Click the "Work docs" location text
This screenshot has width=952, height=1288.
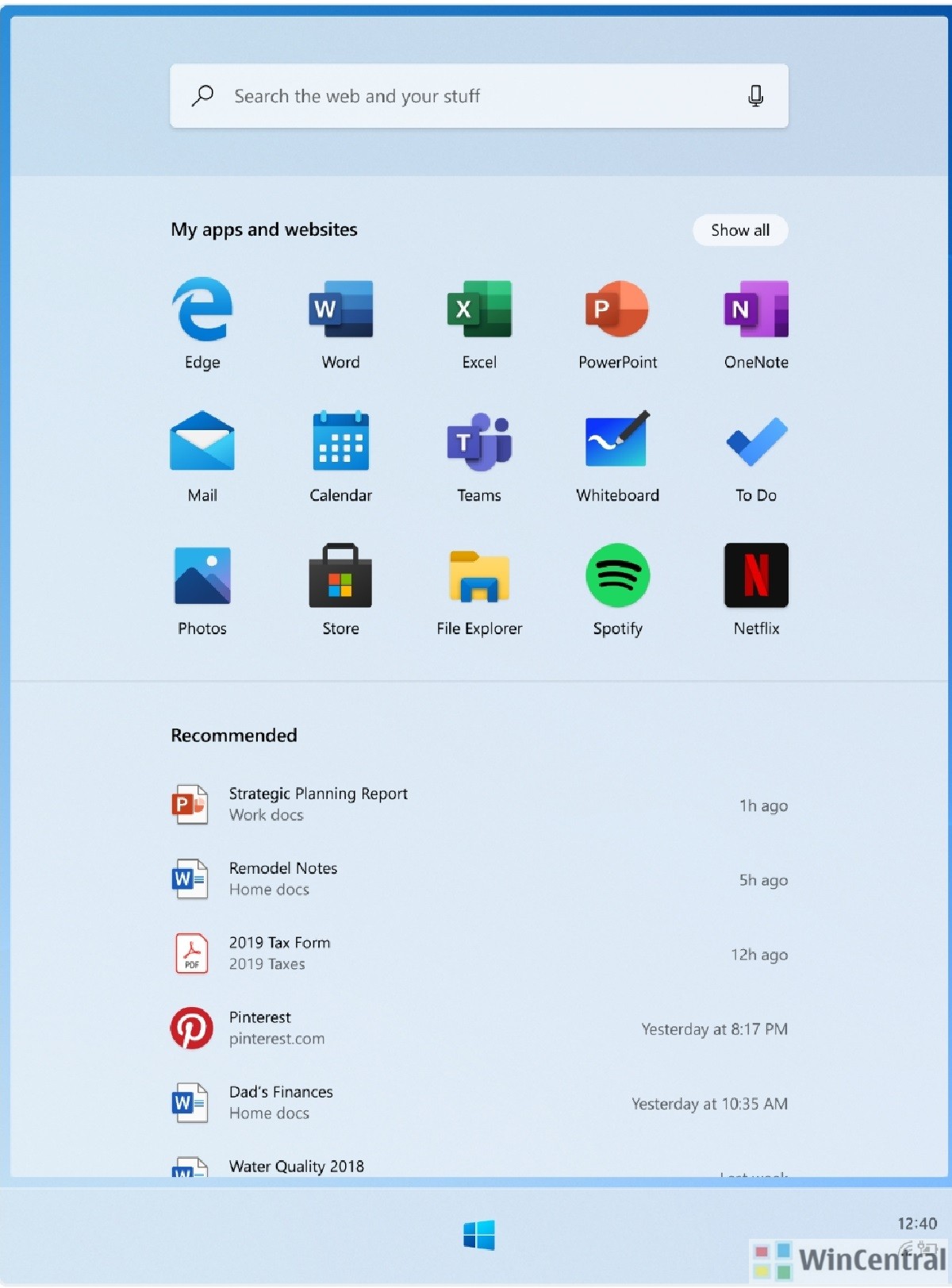267,815
